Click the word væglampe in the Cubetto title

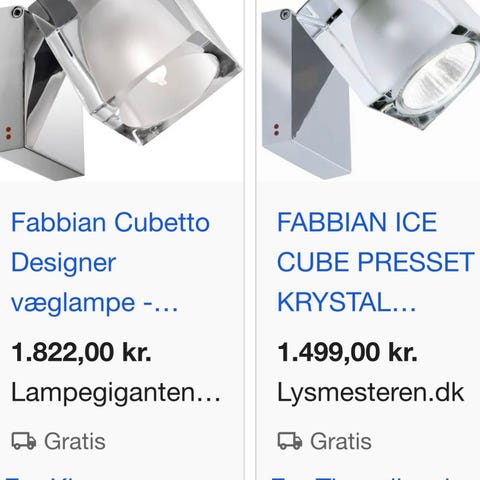[x=73, y=303]
